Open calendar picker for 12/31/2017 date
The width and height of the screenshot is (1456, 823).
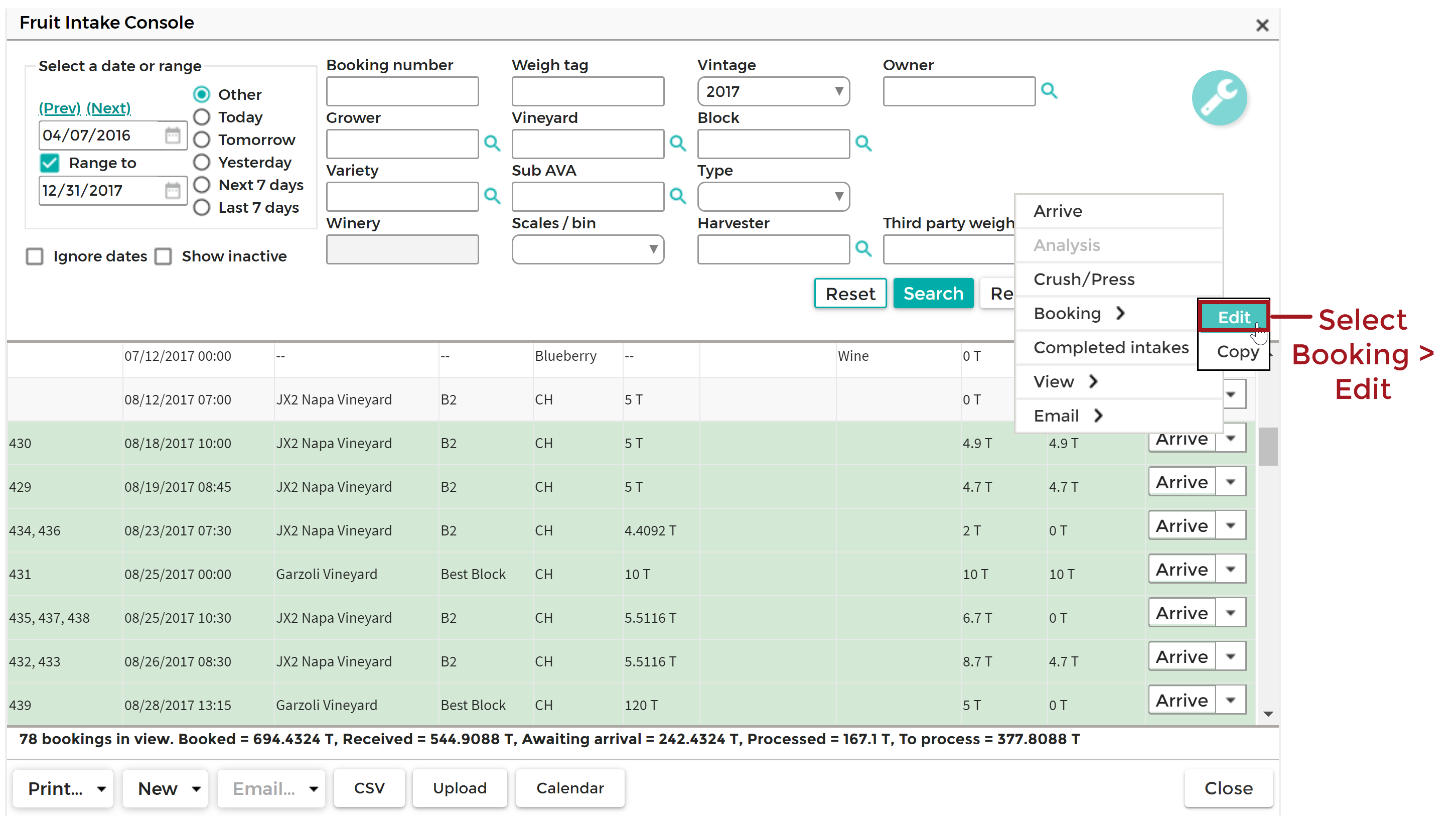[173, 190]
